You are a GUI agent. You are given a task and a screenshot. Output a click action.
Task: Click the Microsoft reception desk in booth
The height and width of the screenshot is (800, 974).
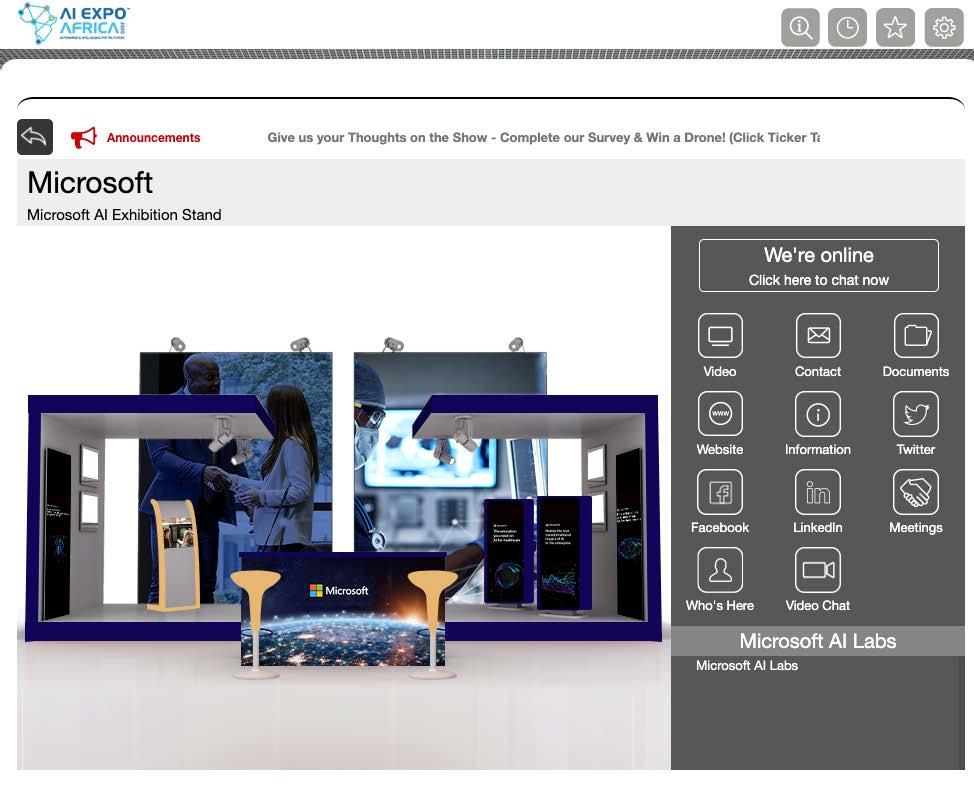pos(343,609)
